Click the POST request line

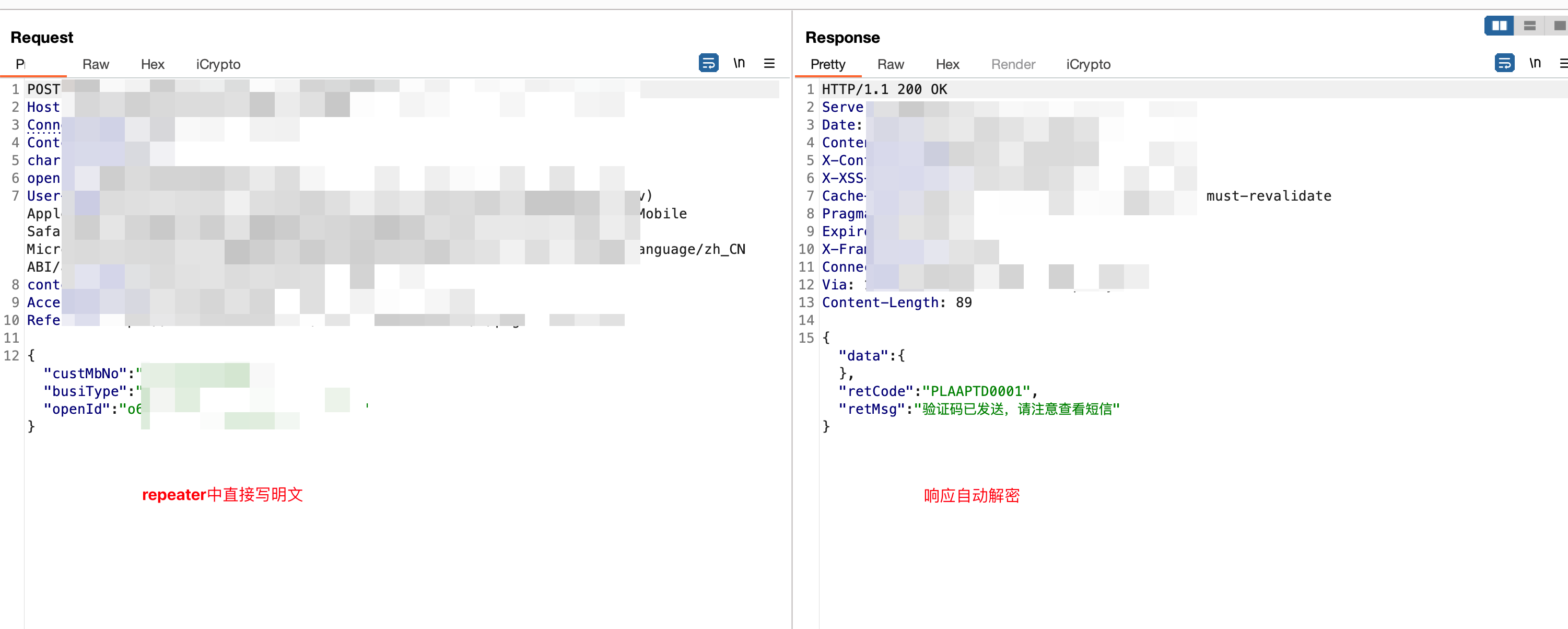tap(402, 89)
